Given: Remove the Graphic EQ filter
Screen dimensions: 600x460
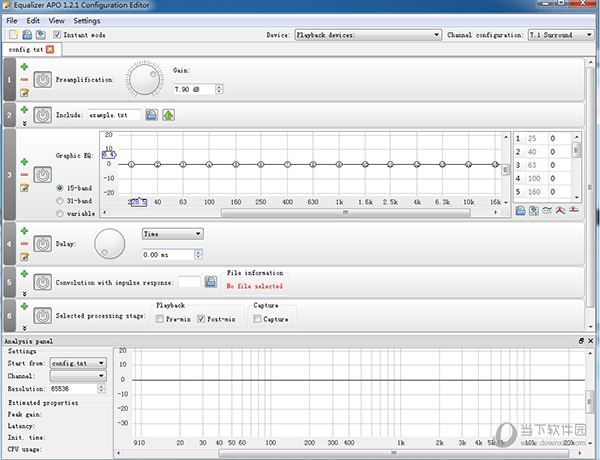Looking at the screenshot, I should pyautogui.click(x=24, y=175).
